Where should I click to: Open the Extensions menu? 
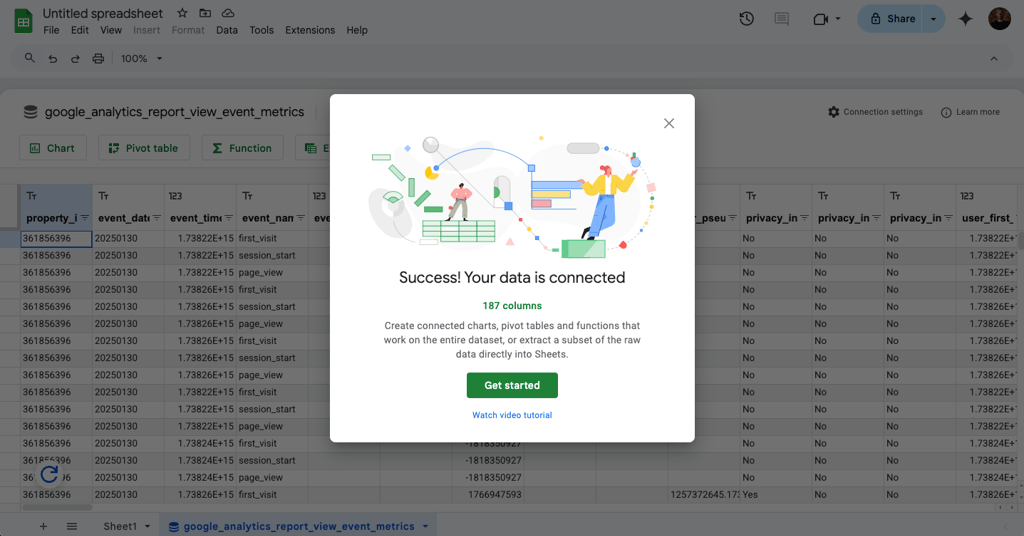[x=310, y=30]
